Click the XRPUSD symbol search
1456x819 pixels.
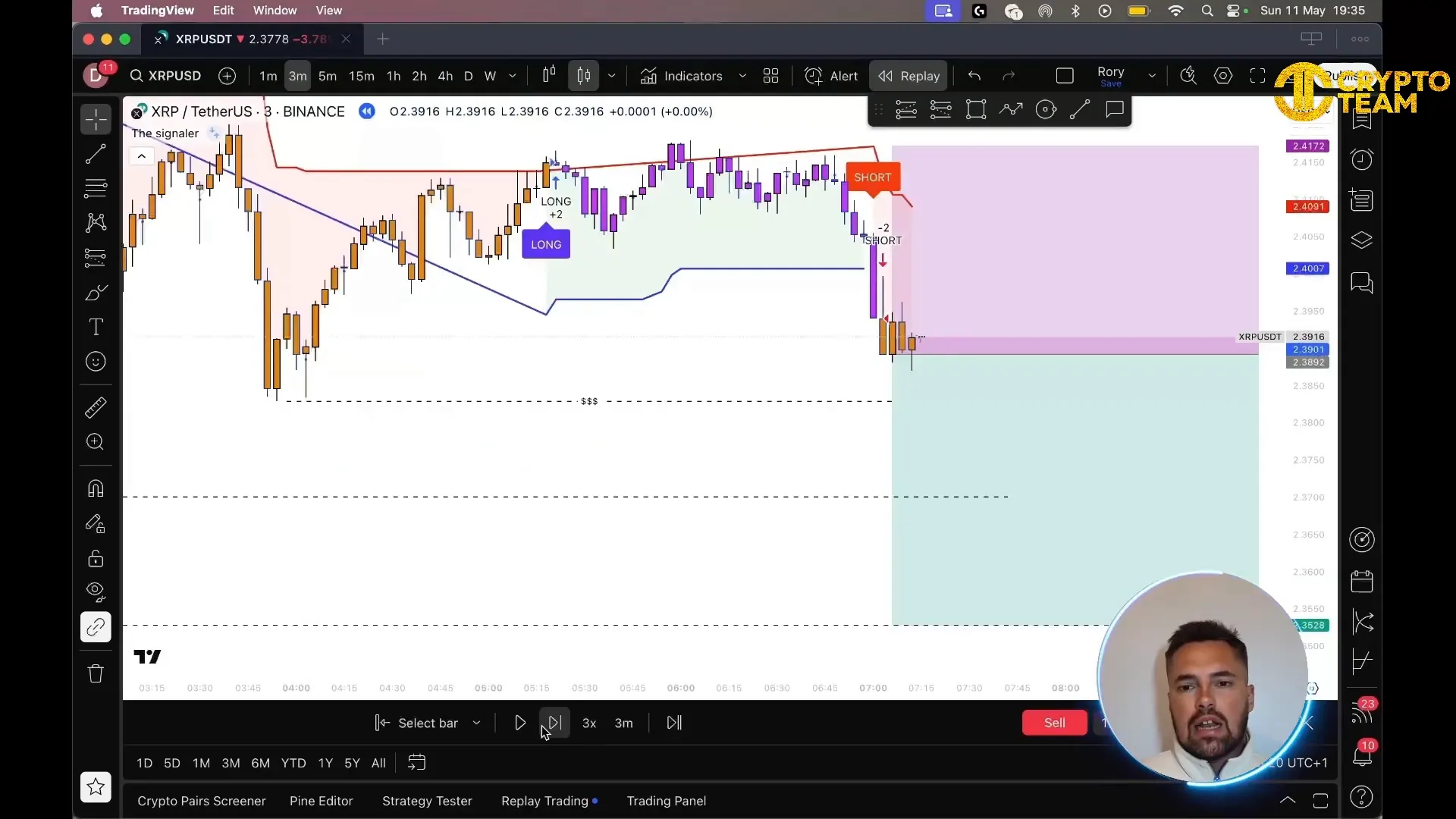tap(165, 76)
